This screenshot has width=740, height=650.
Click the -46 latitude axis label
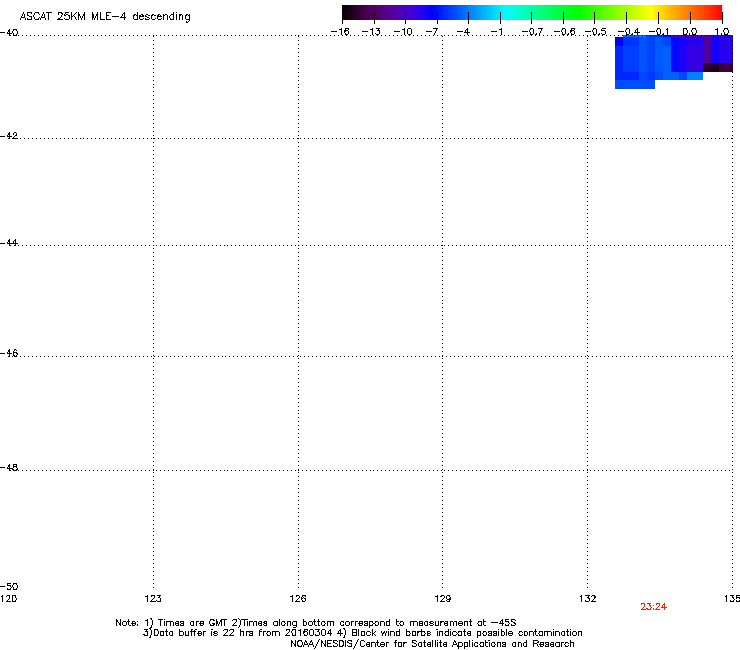click(x=9, y=354)
